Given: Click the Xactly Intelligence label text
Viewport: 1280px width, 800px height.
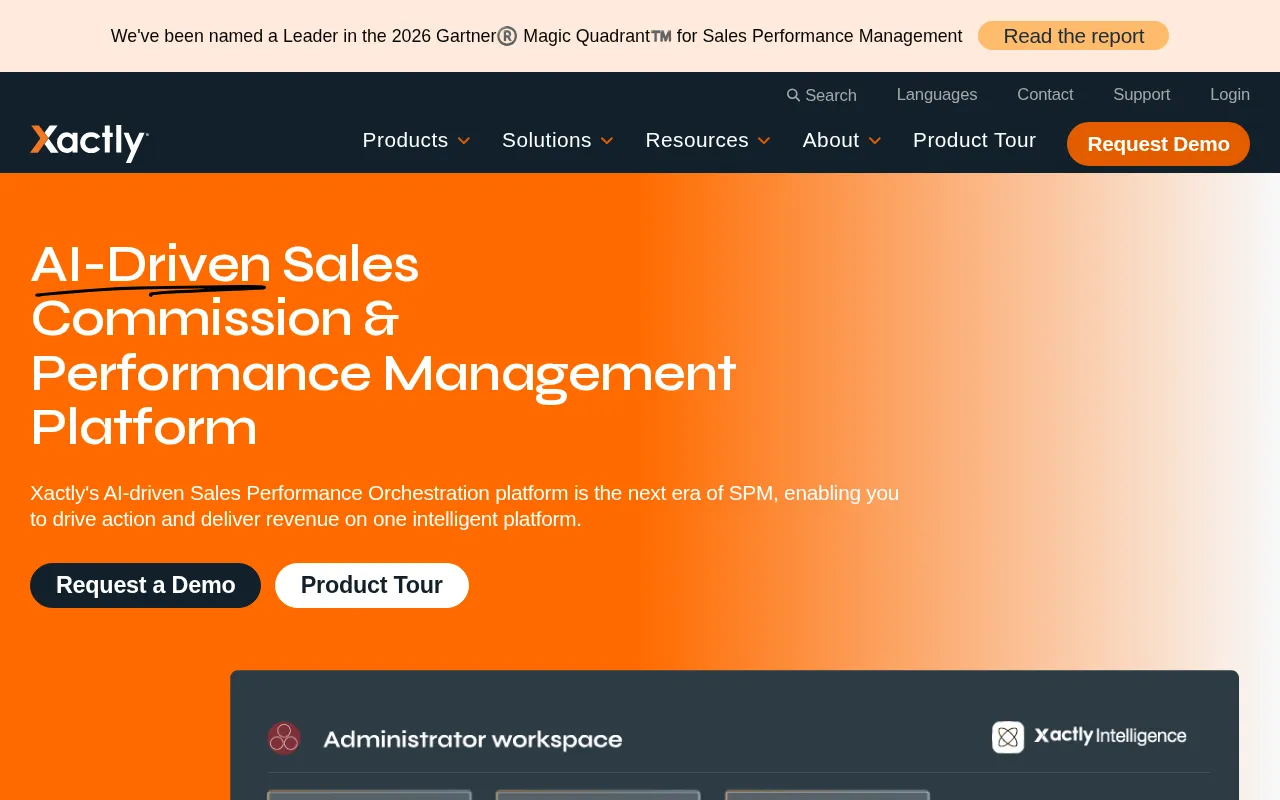Looking at the screenshot, I should (x=1110, y=736).
